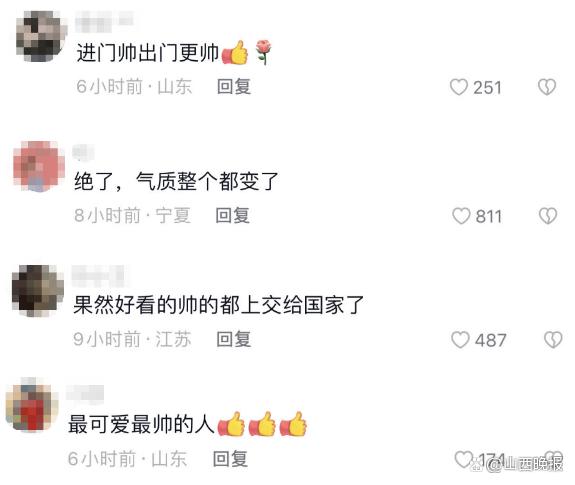The height and width of the screenshot is (485, 575).
Task: Click 回复 under '最可爱最帅的人'
Action: 230,459
